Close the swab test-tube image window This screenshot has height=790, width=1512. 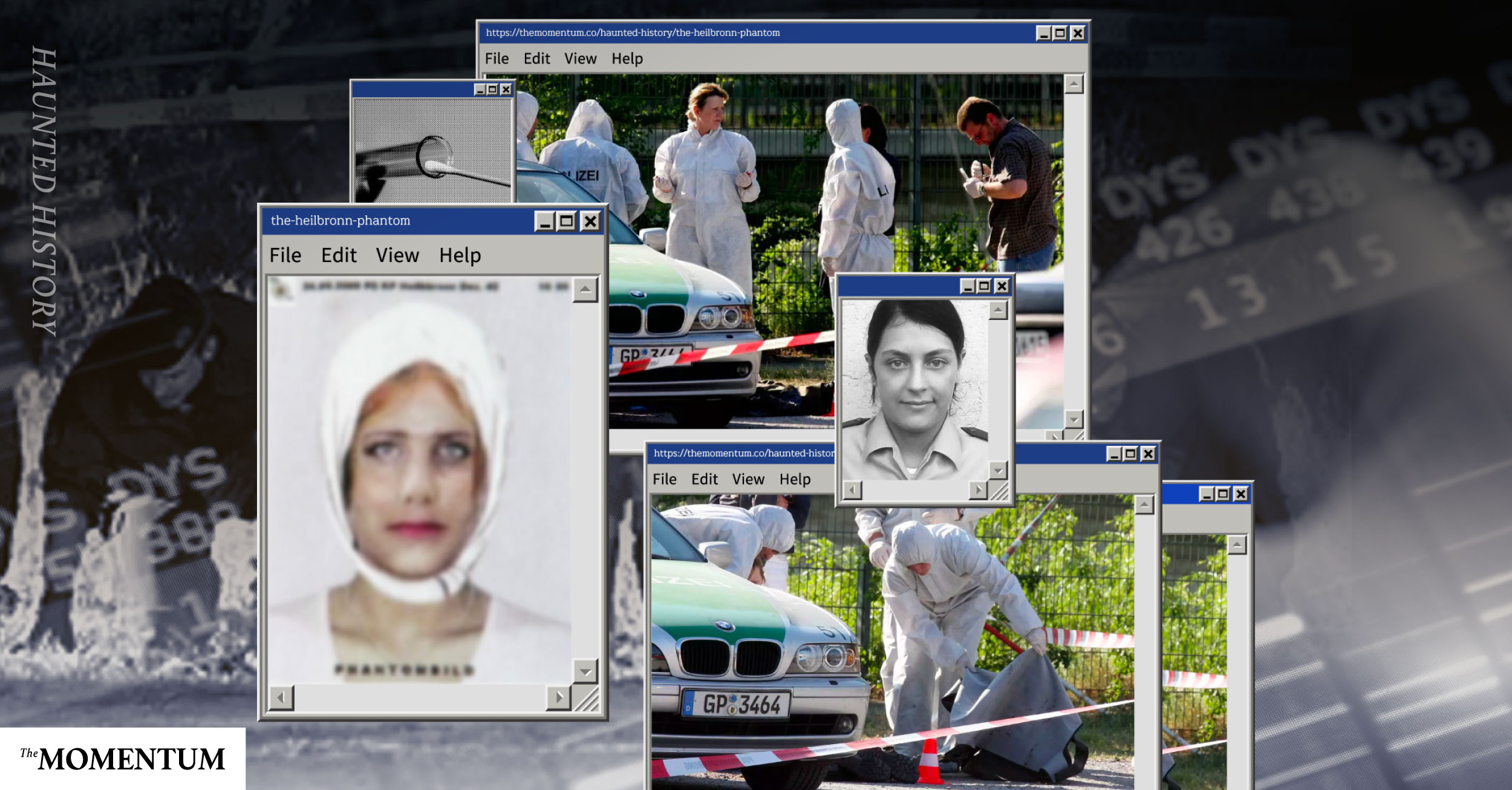point(506,90)
